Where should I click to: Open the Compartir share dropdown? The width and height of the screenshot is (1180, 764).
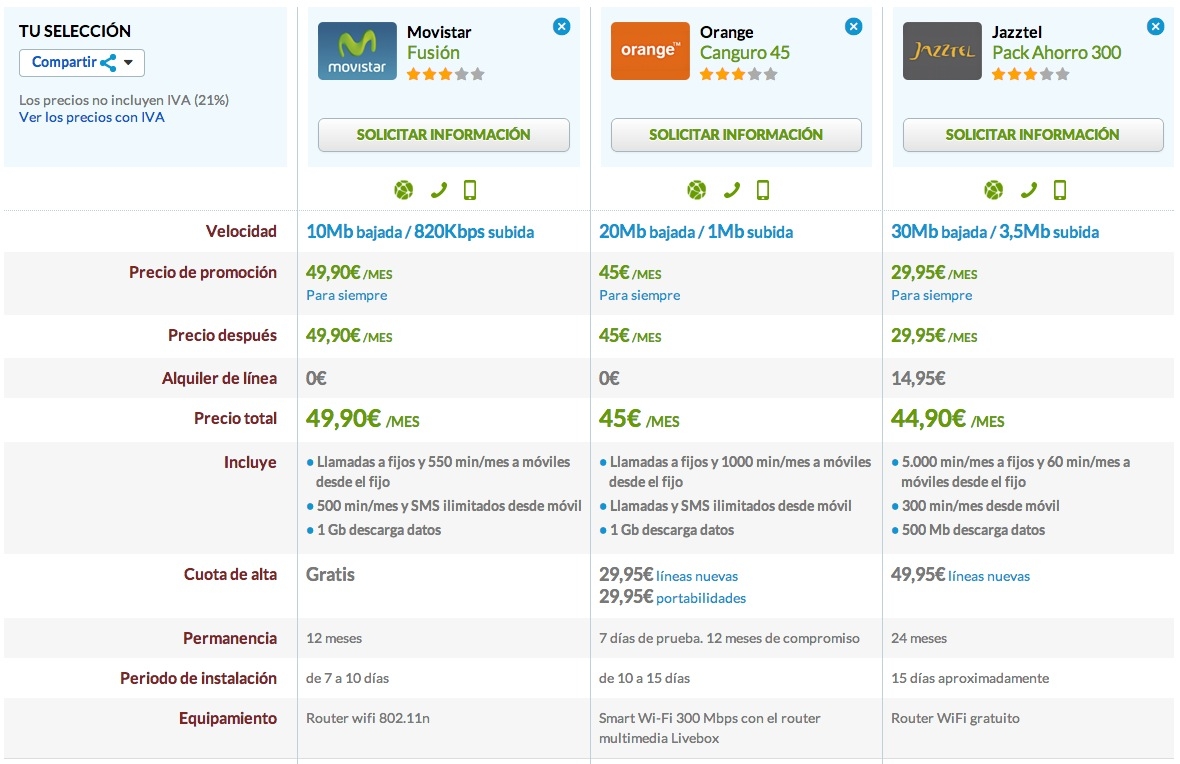coord(81,62)
